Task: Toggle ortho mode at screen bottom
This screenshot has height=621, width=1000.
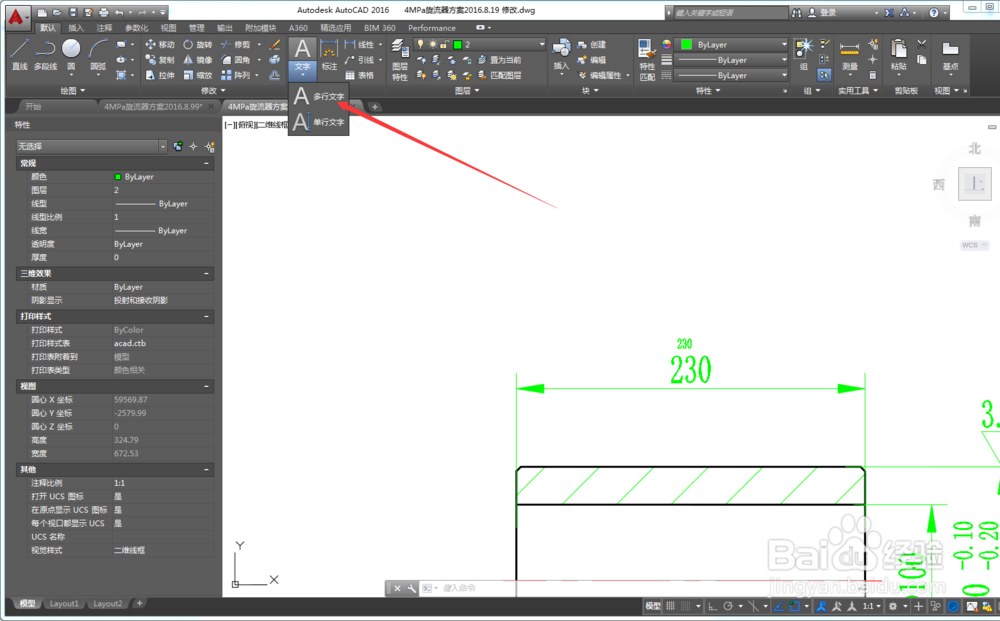Action: coord(714,606)
